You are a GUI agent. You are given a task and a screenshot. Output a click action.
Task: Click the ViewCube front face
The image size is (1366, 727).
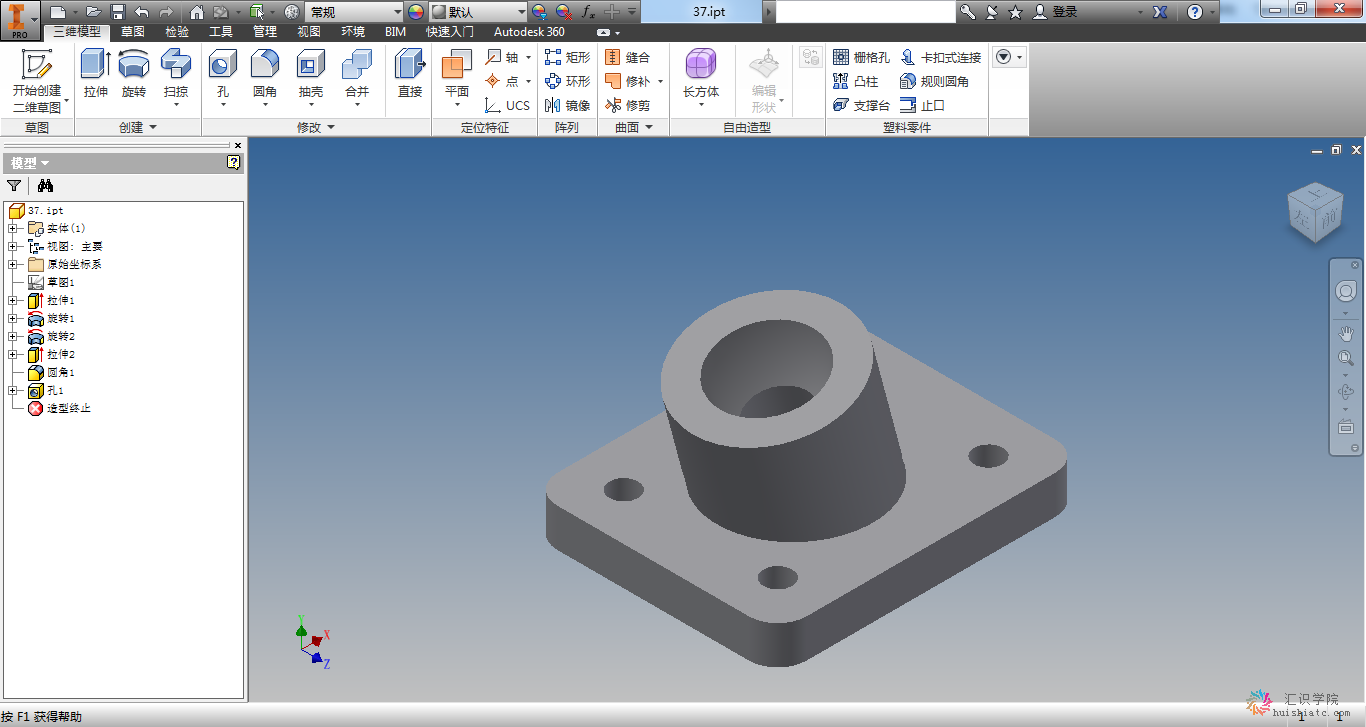click(x=1329, y=217)
